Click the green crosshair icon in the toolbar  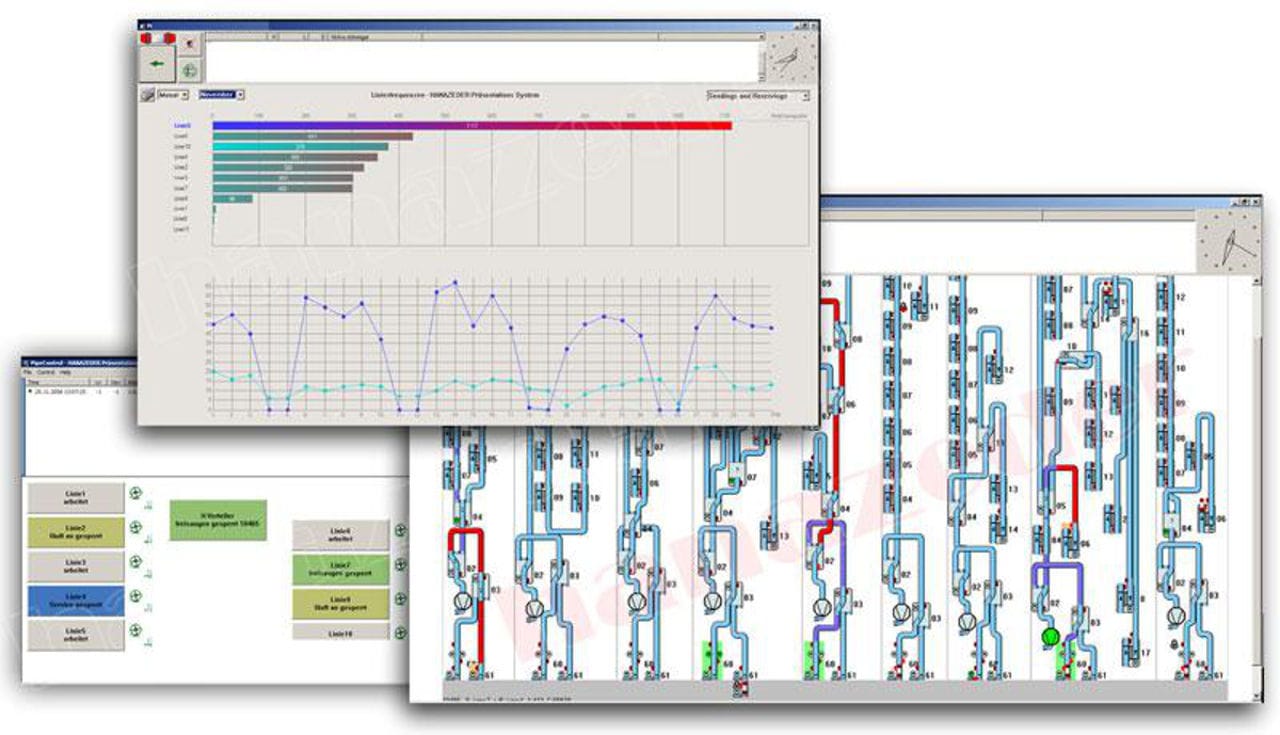click(x=190, y=72)
